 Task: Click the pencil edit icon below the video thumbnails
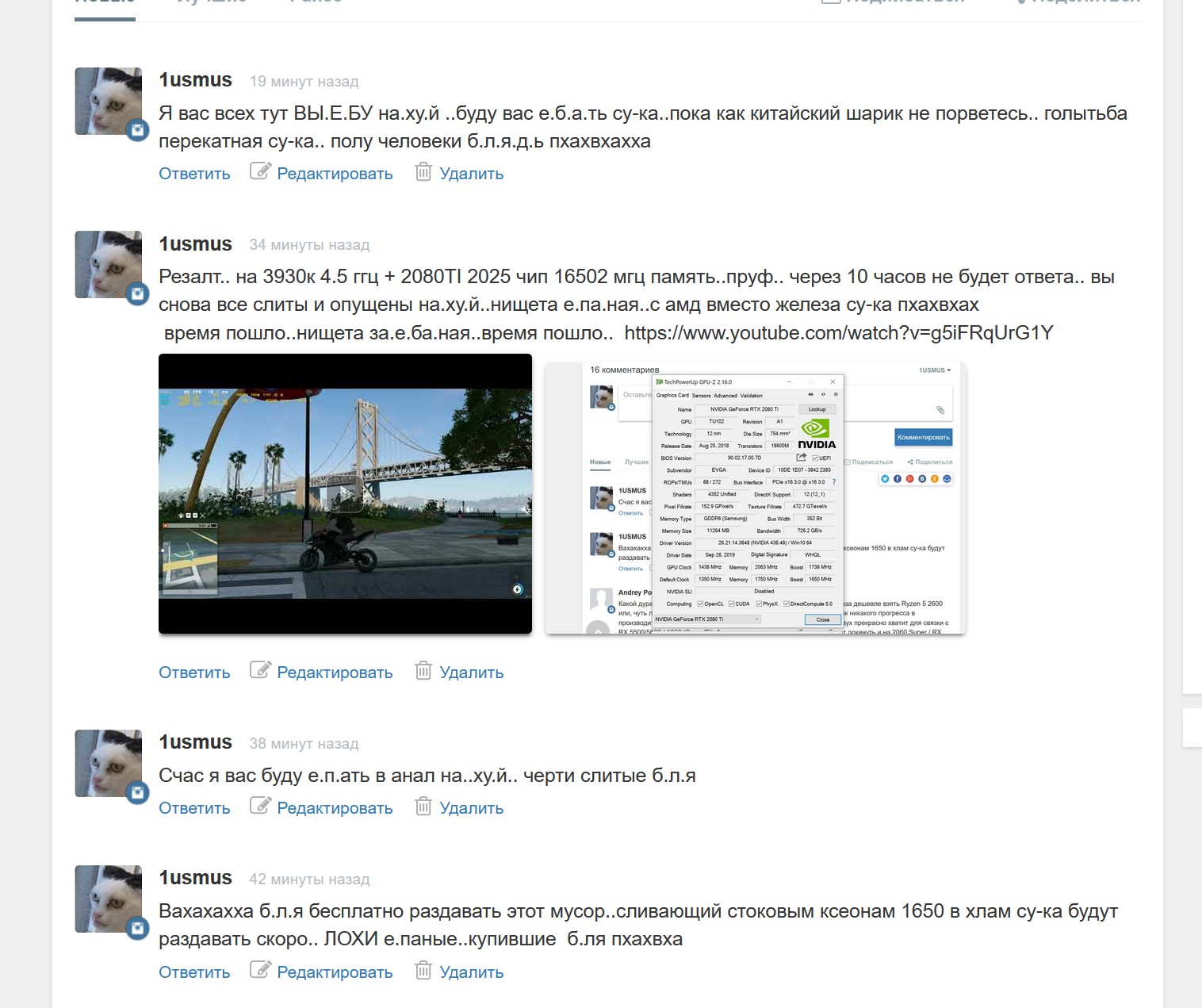tap(260, 670)
